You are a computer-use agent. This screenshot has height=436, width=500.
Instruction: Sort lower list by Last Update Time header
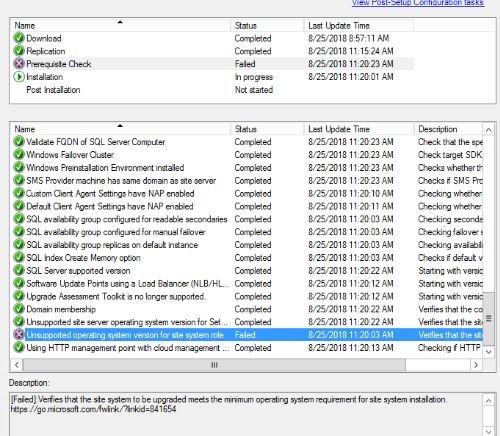pyautogui.click(x=359, y=129)
